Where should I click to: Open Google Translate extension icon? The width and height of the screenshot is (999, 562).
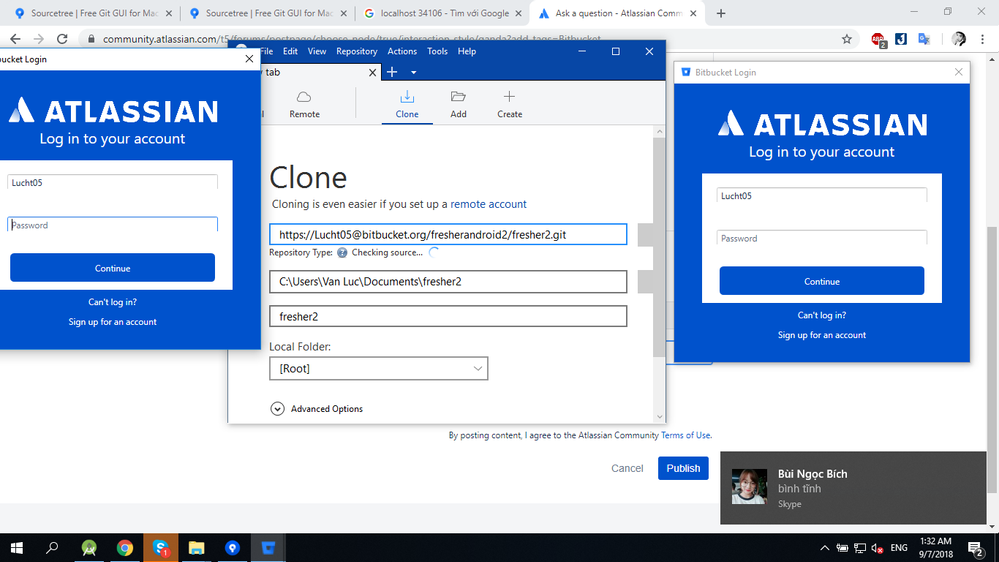click(x=924, y=39)
